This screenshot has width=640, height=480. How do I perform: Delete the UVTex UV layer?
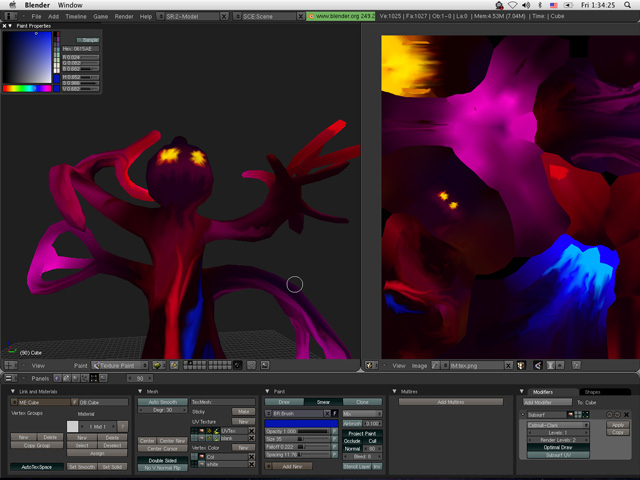click(252, 431)
